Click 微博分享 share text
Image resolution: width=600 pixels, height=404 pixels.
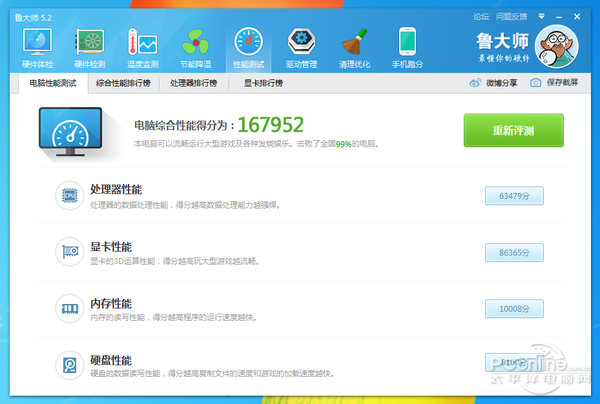pos(502,83)
